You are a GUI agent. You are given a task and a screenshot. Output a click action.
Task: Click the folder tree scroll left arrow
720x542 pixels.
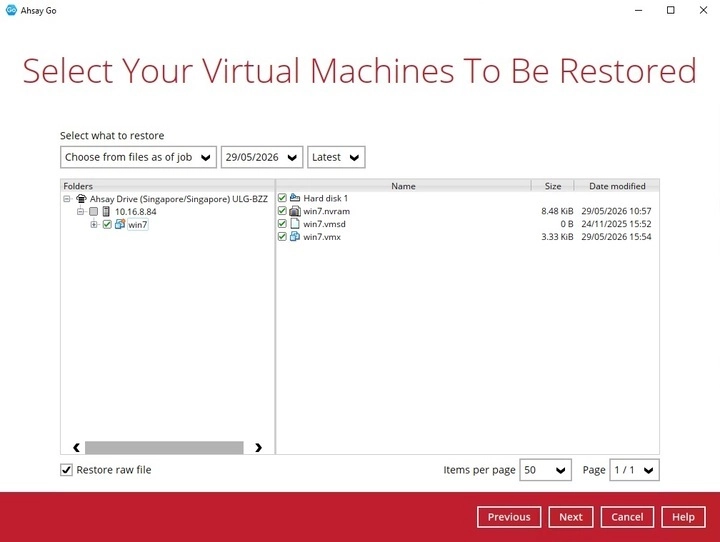tap(76, 447)
